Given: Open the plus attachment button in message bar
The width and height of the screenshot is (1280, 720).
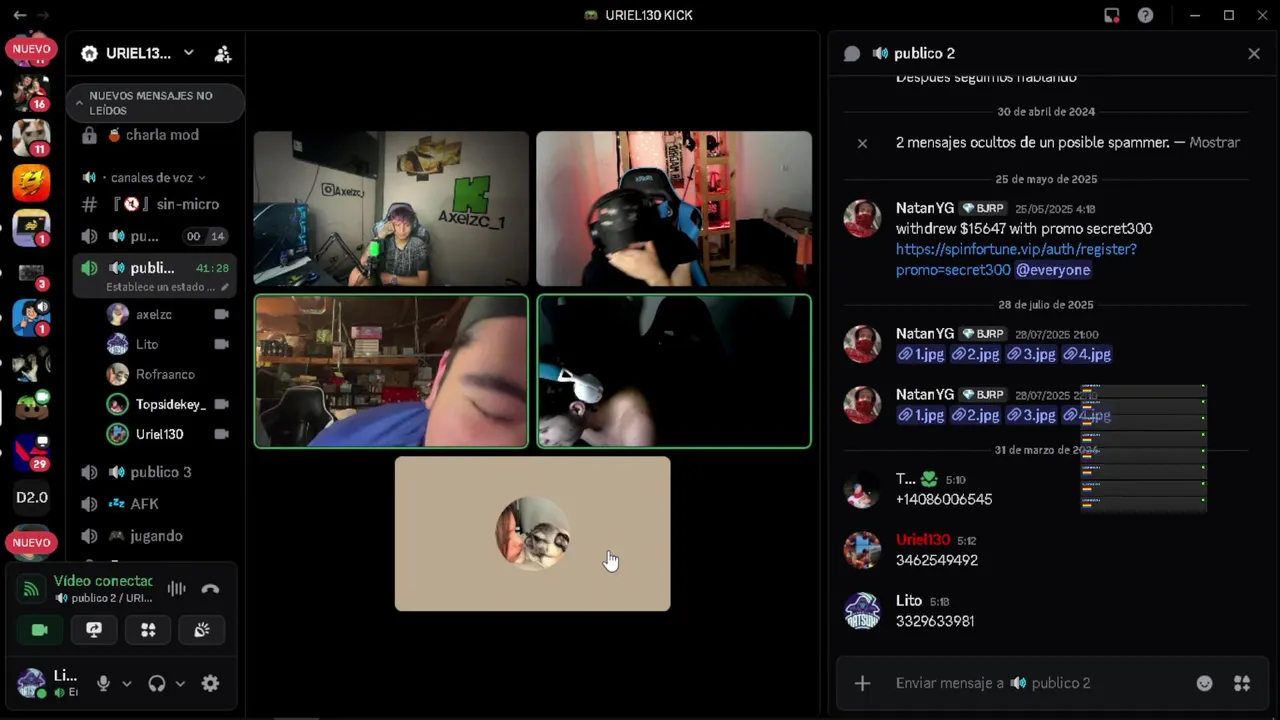Looking at the screenshot, I should pos(862,683).
